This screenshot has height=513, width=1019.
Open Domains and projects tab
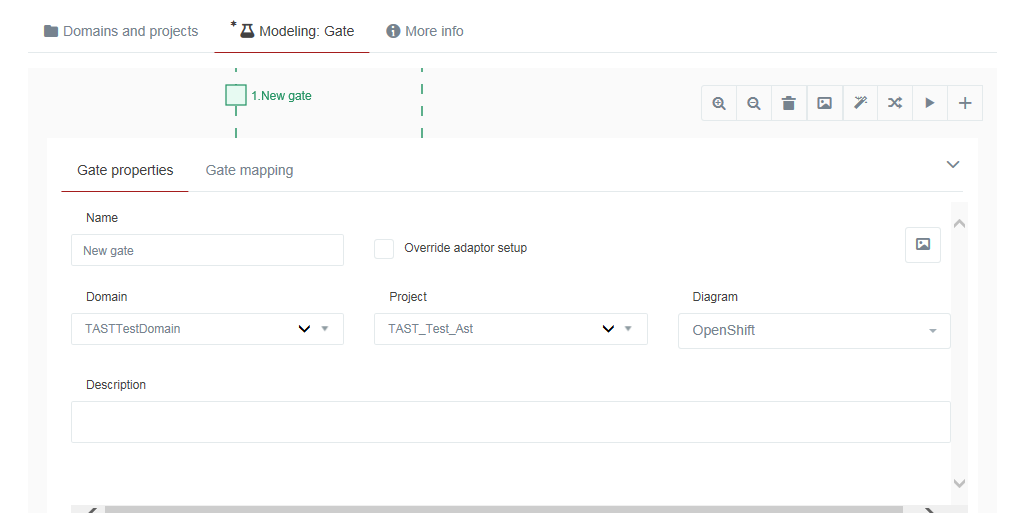(121, 31)
